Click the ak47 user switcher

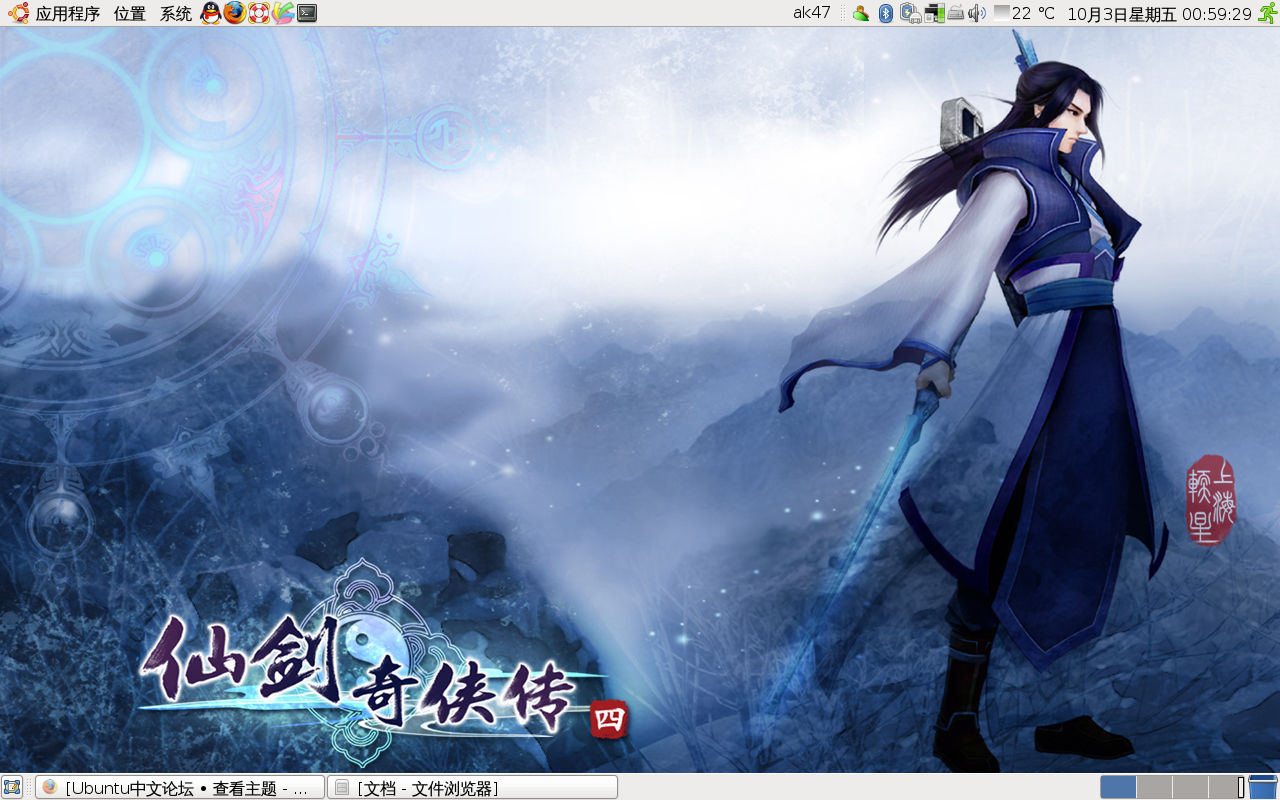click(x=812, y=13)
